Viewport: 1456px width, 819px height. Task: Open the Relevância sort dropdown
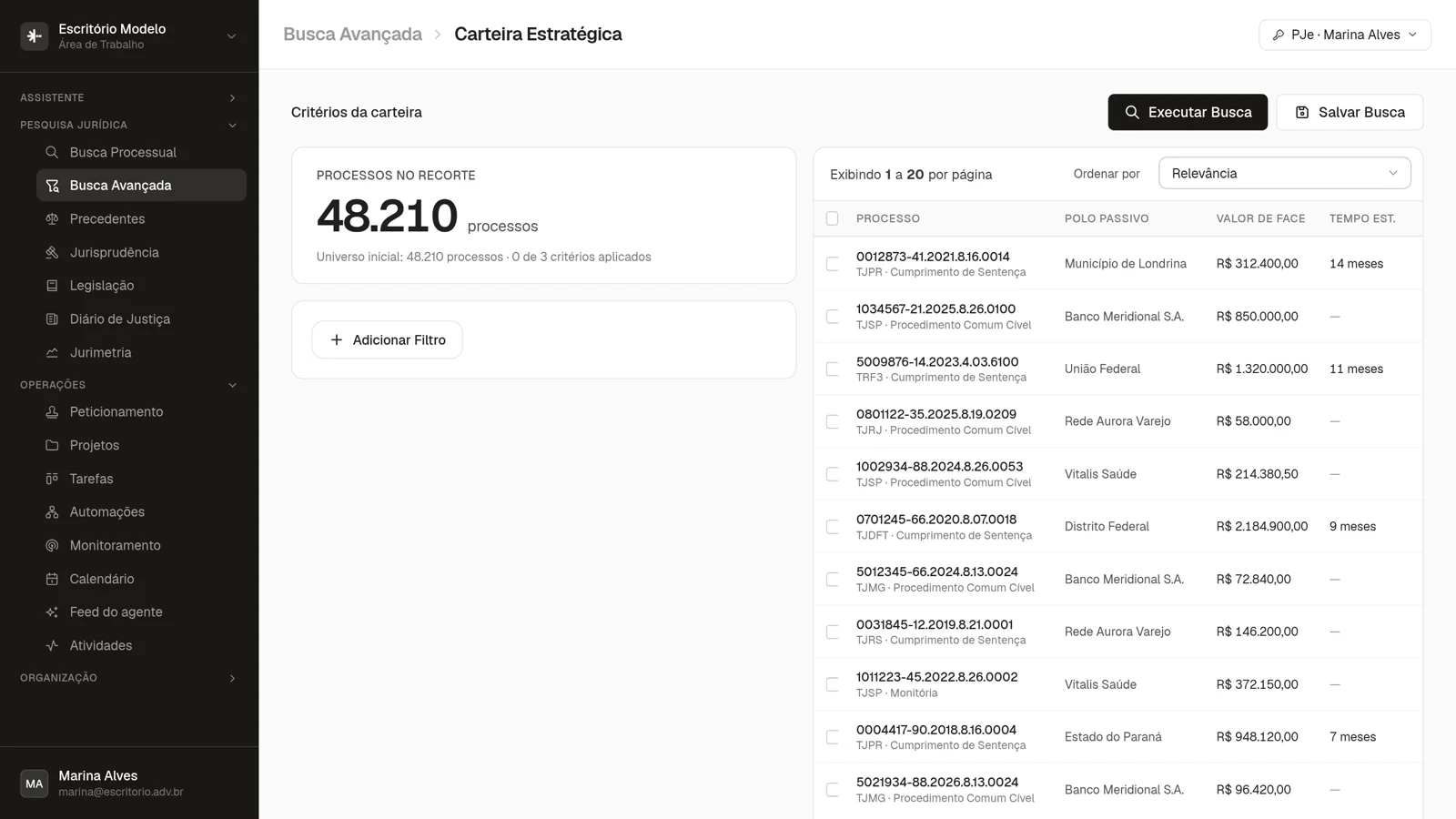pyautogui.click(x=1284, y=173)
